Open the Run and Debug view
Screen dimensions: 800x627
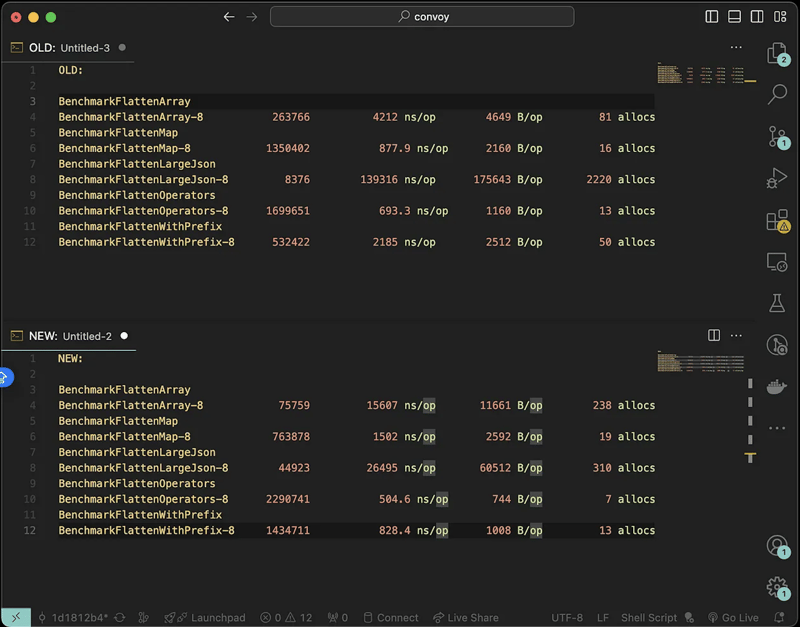click(776, 179)
